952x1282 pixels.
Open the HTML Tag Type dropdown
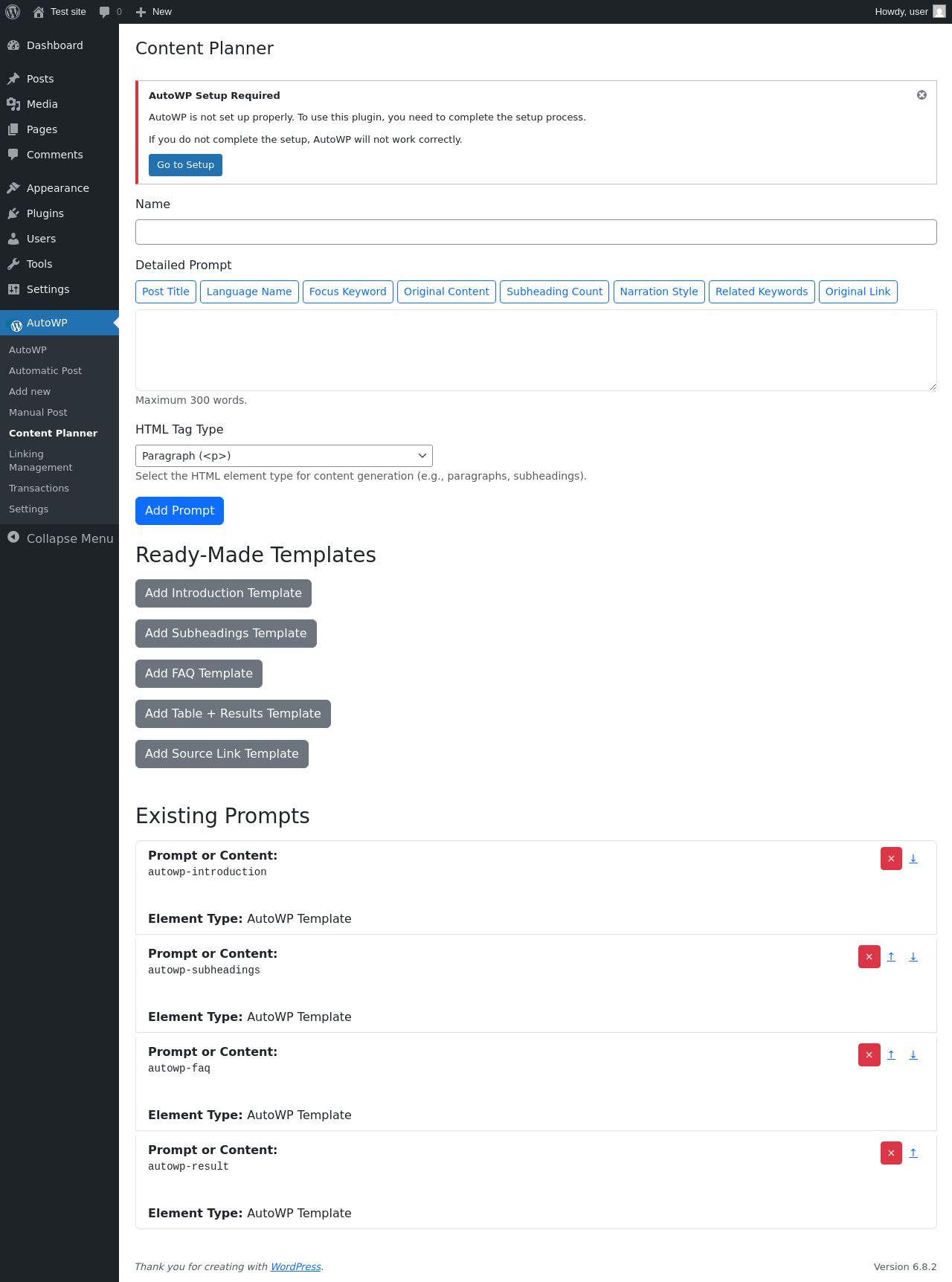point(284,456)
